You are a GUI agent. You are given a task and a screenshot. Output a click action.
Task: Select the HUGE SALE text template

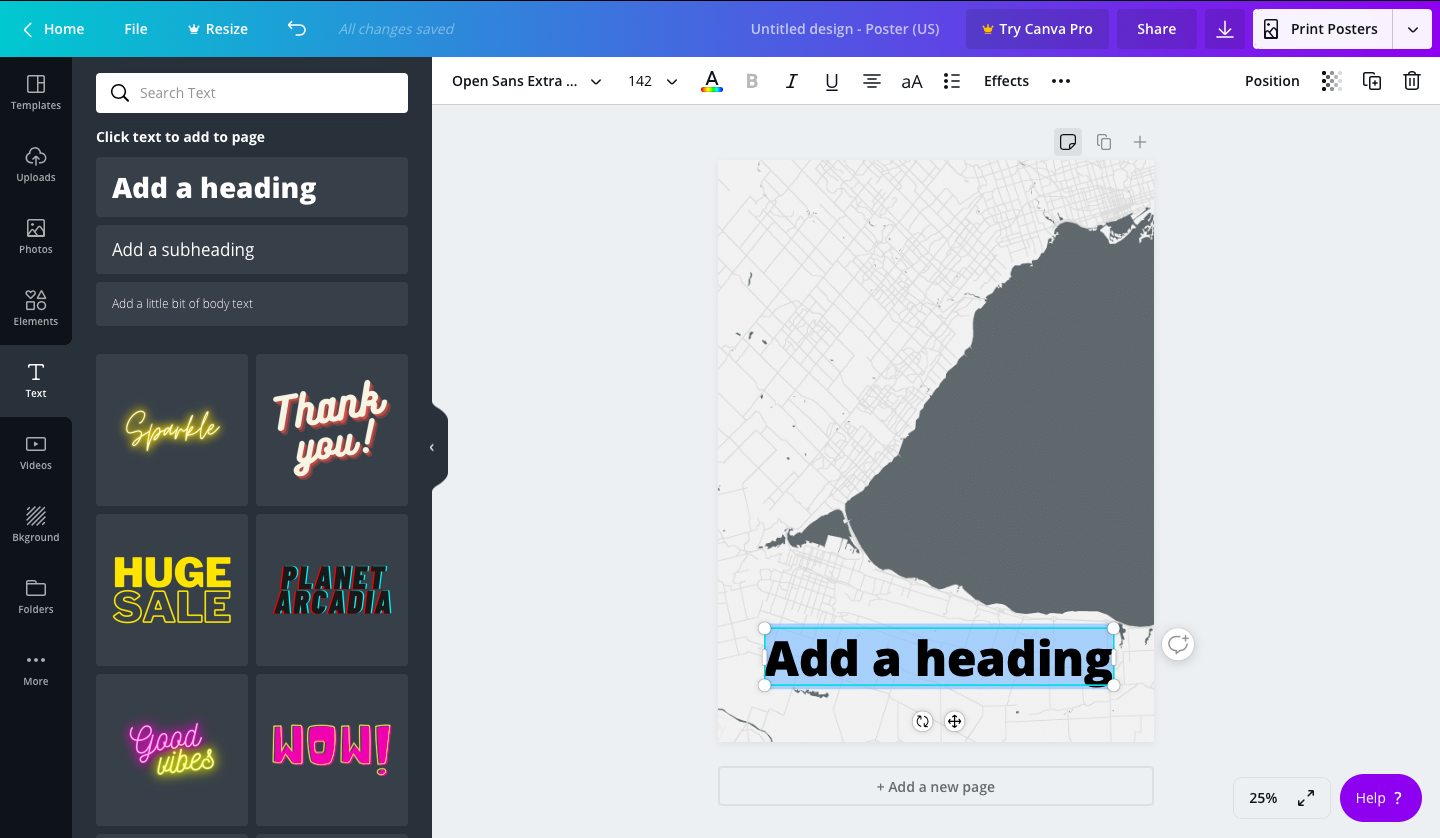172,590
